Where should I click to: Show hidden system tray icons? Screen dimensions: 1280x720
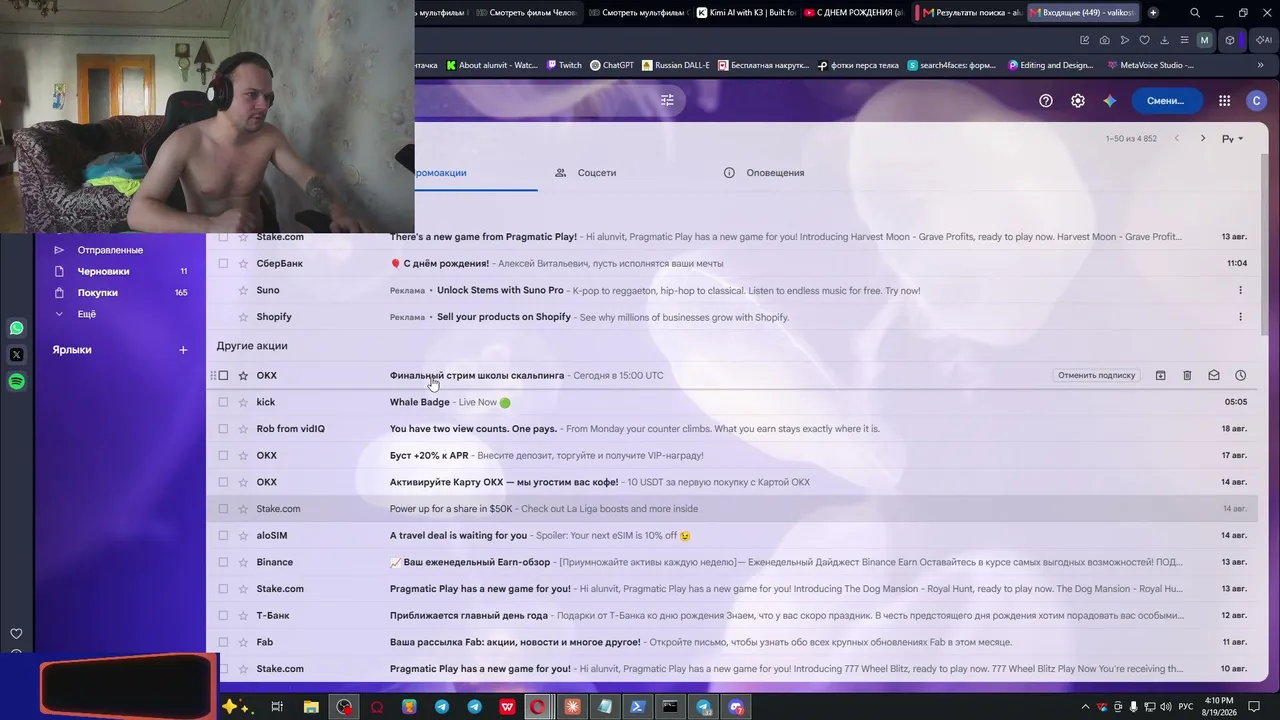[x=1087, y=707]
